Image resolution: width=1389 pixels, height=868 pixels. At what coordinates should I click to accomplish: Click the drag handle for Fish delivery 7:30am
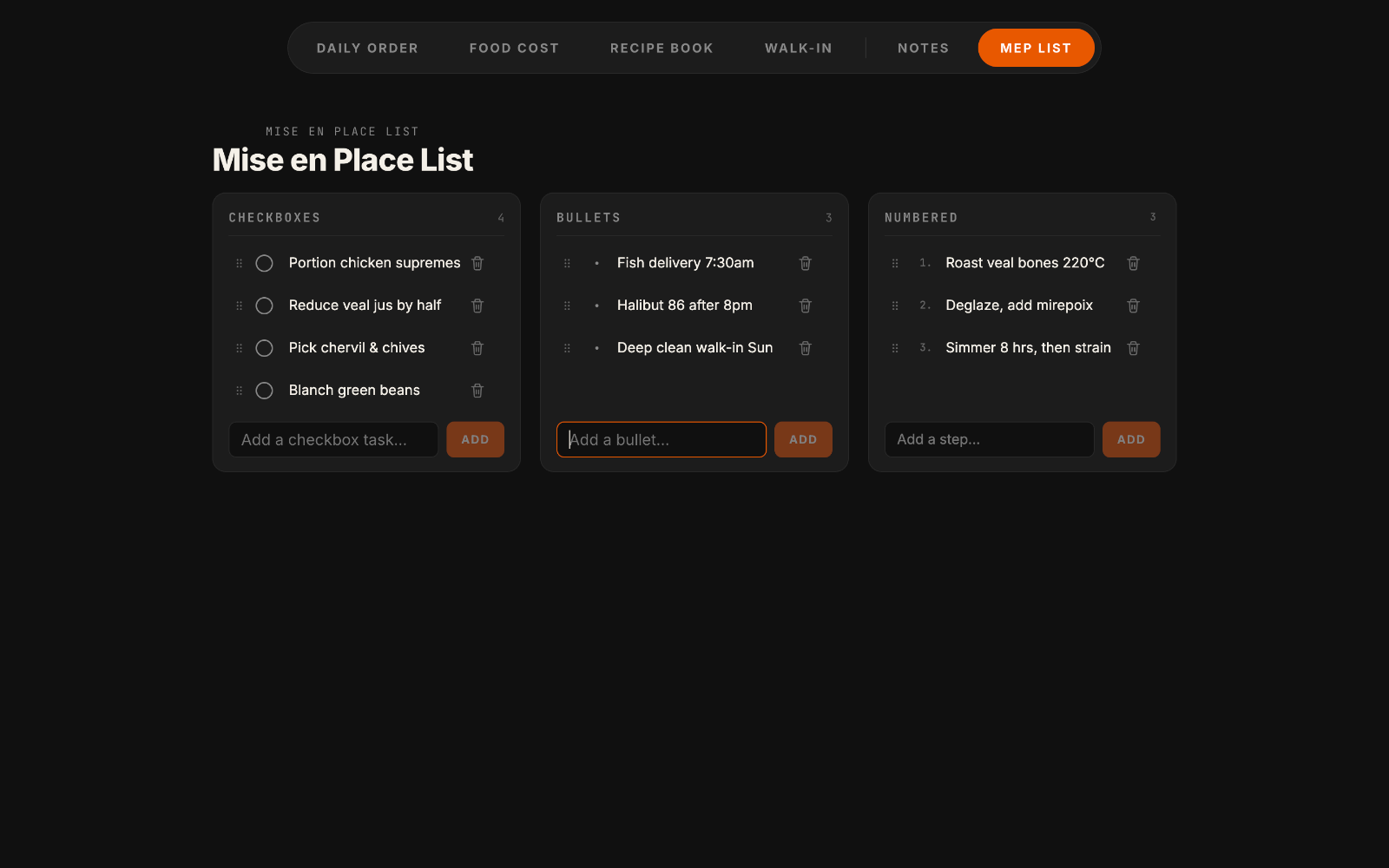pyautogui.click(x=568, y=263)
